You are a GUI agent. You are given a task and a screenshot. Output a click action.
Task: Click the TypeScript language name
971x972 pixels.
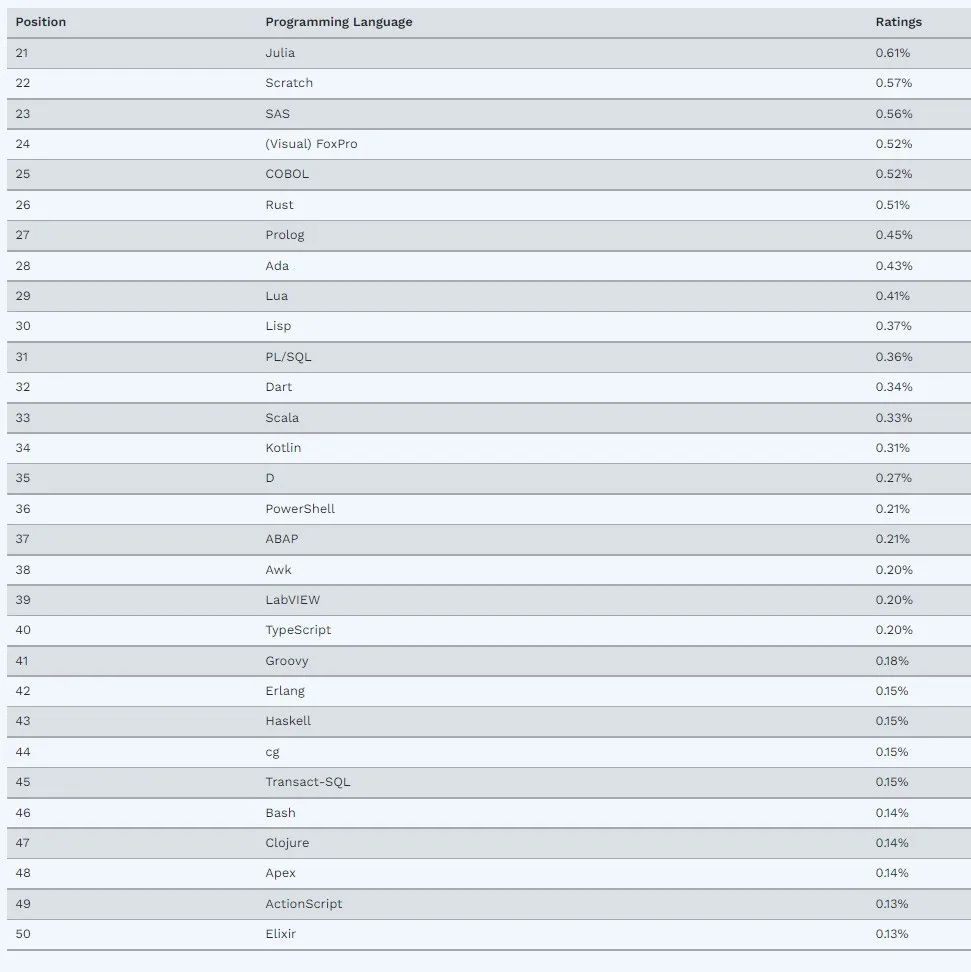(298, 630)
